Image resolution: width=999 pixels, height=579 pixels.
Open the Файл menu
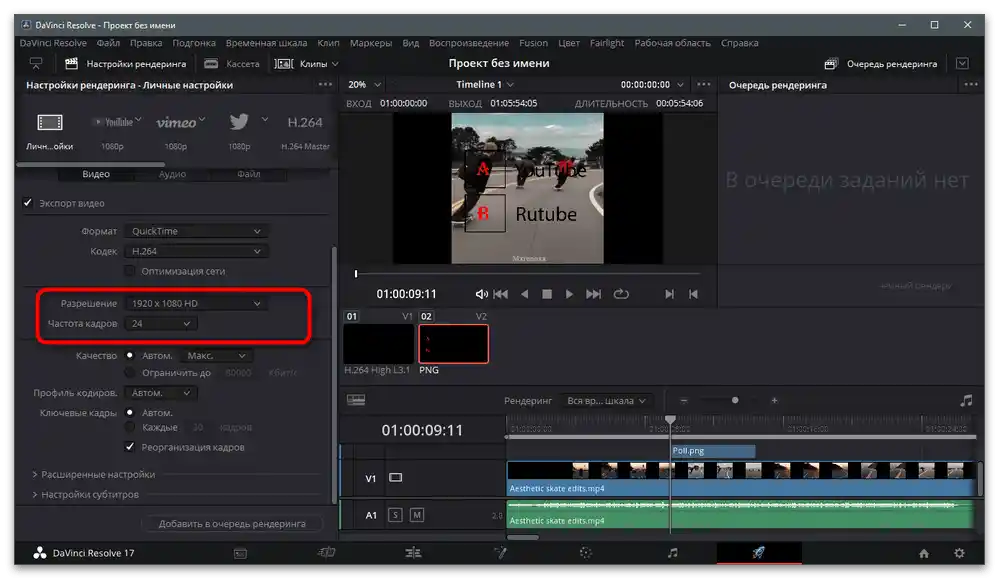(x=108, y=43)
